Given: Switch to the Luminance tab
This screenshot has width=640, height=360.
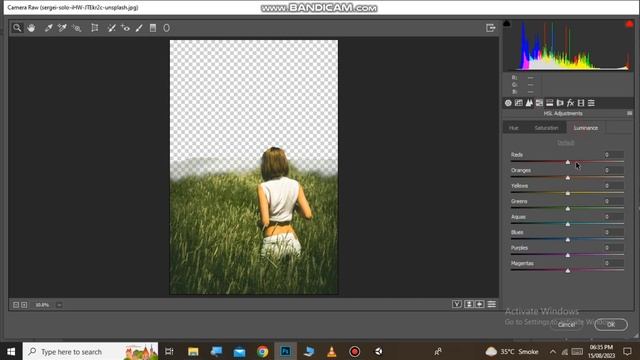Looking at the screenshot, I should pos(585,128).
